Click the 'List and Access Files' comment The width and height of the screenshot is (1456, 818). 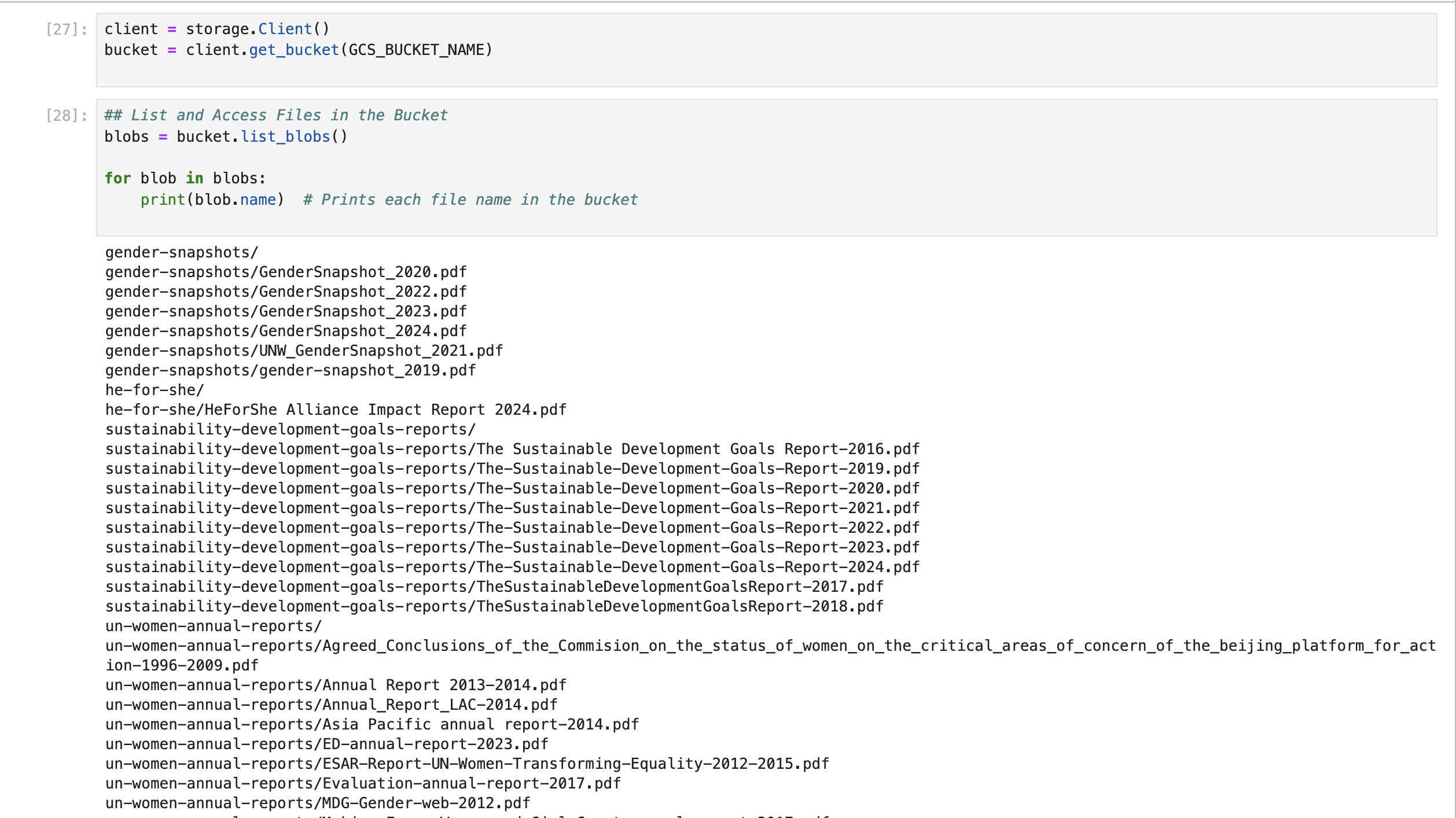tap(275, 115)
